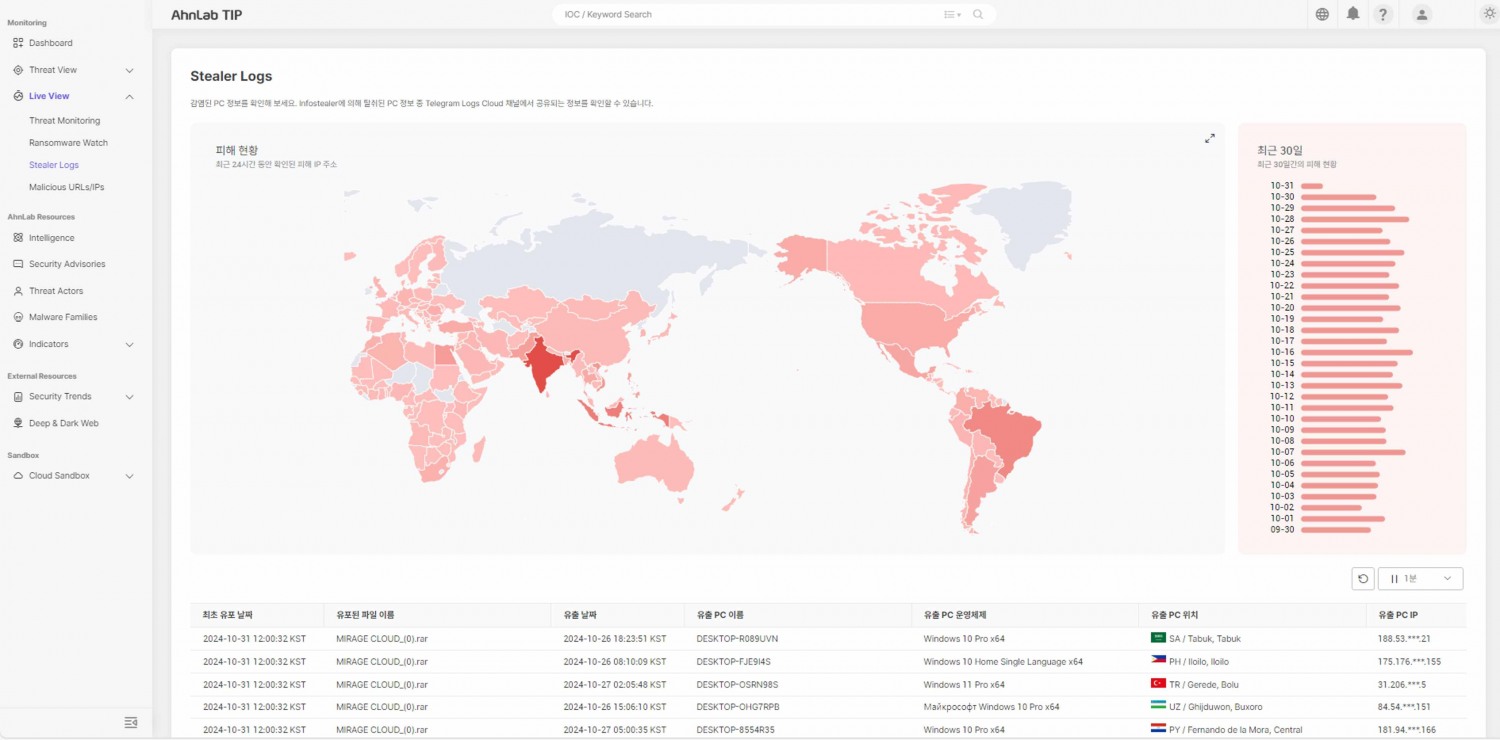1500x740 pixels.
Task: Click the help question mark icon
Action: 1383,14
